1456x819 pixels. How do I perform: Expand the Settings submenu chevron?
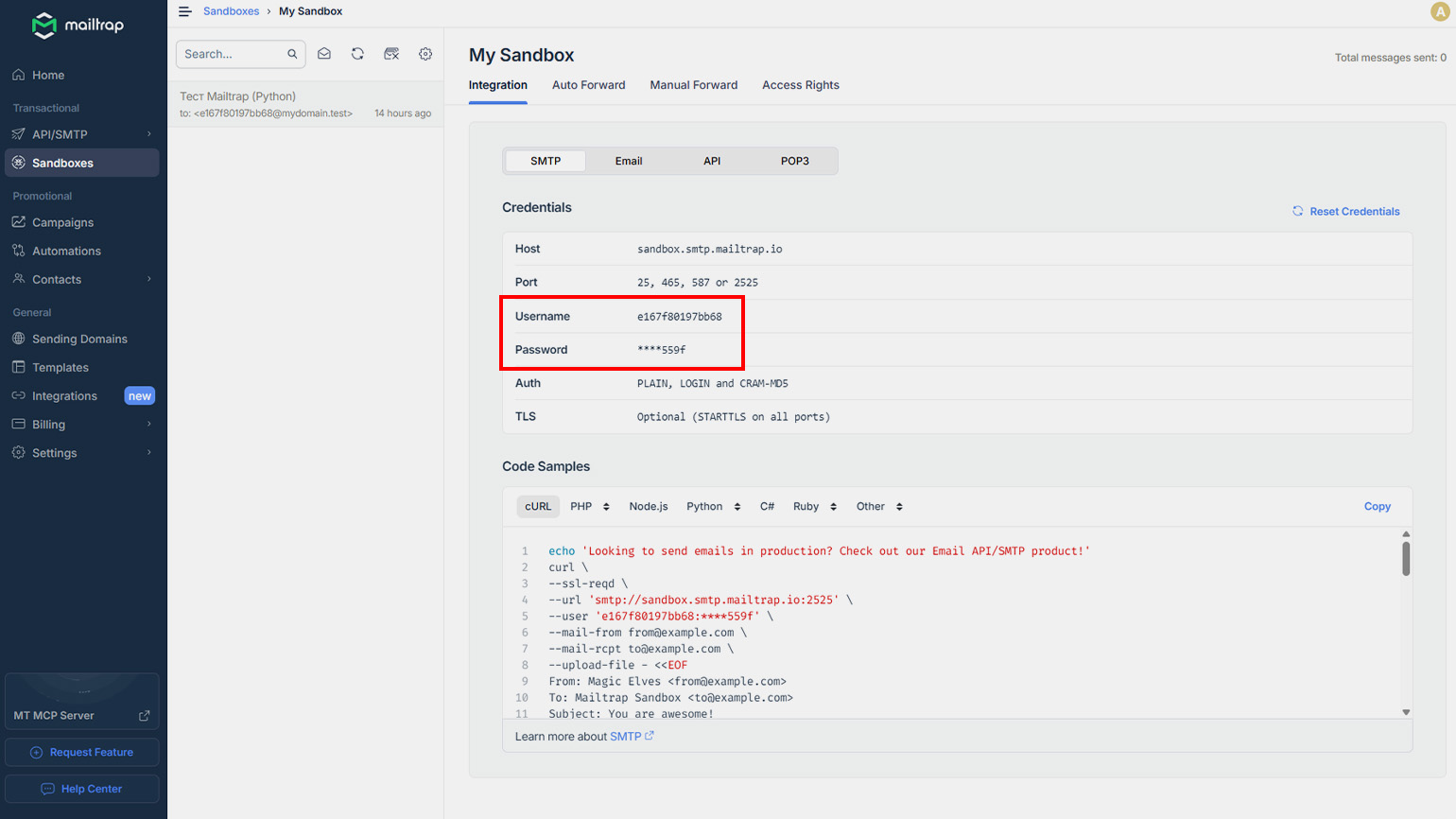(149, 452)
